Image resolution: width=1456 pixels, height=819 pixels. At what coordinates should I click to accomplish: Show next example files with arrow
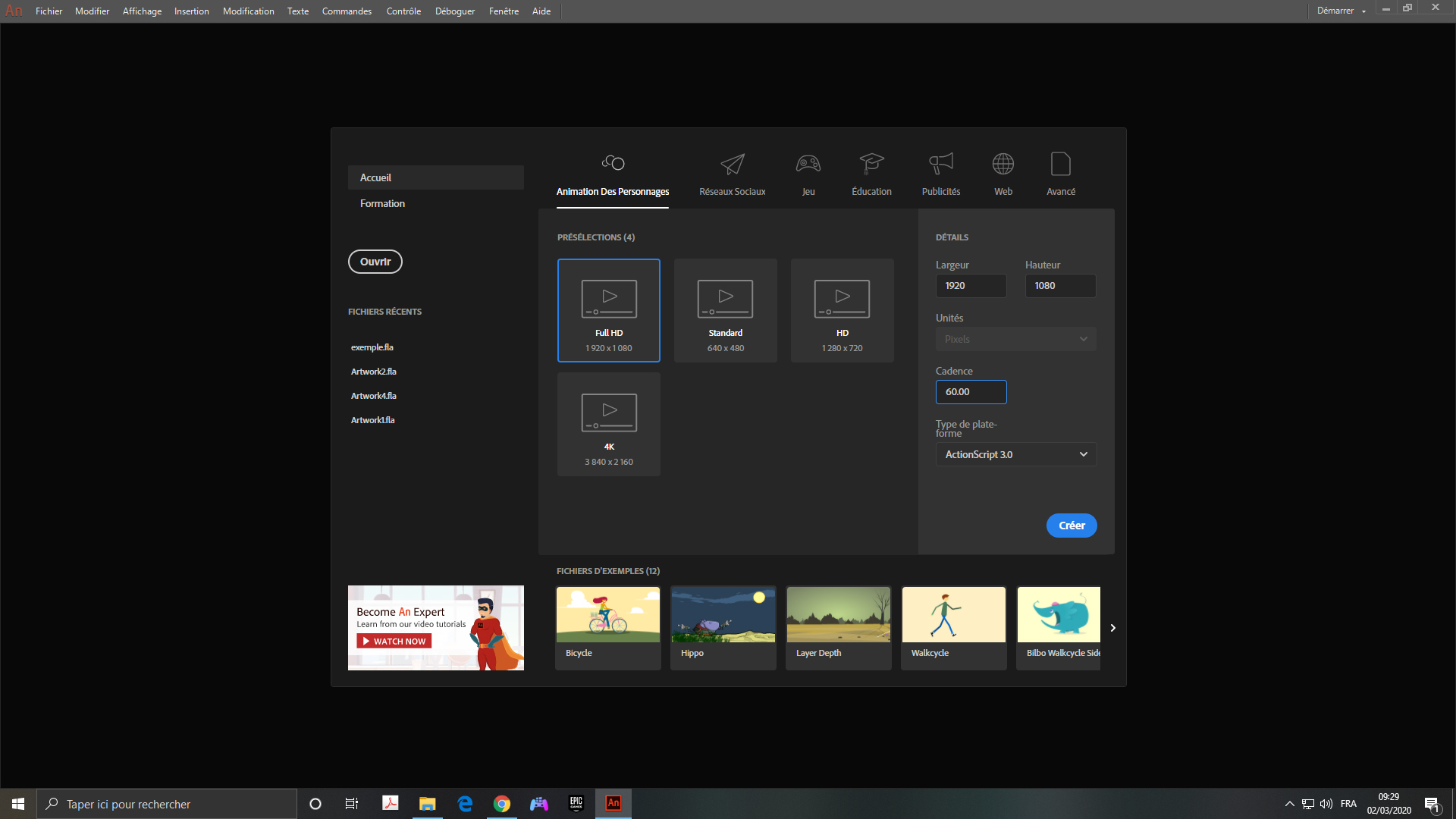1112,628
